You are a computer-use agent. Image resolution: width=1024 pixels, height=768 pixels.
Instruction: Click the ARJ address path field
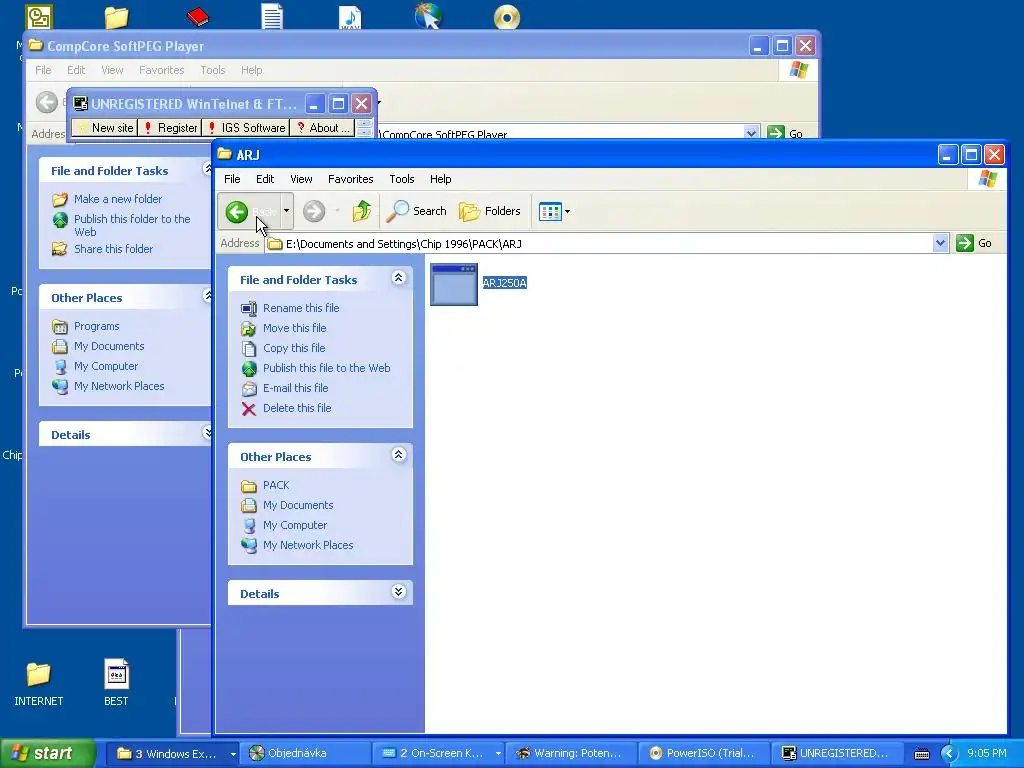tap(599, 244)
